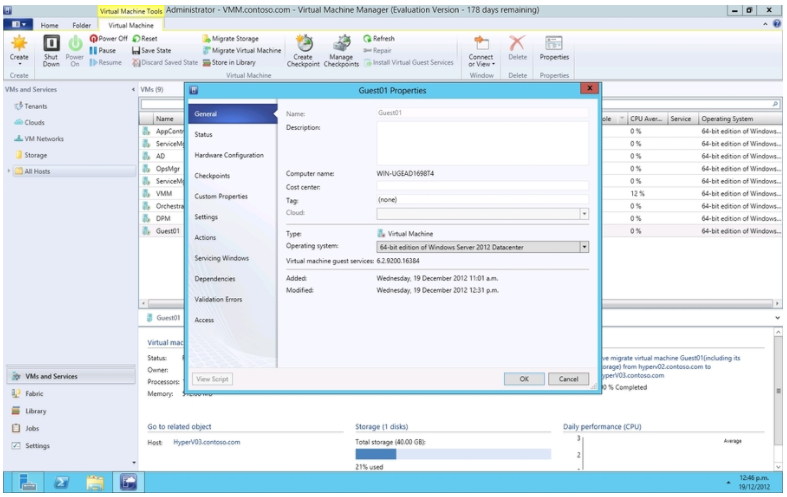Click the Tag field

[482, 200]
